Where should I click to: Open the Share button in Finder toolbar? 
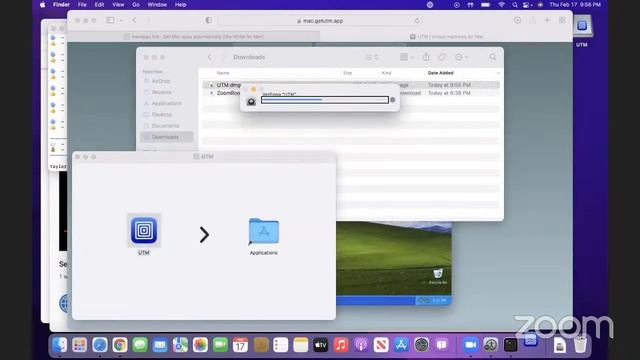pyautogui.click(x=426, y=57)
